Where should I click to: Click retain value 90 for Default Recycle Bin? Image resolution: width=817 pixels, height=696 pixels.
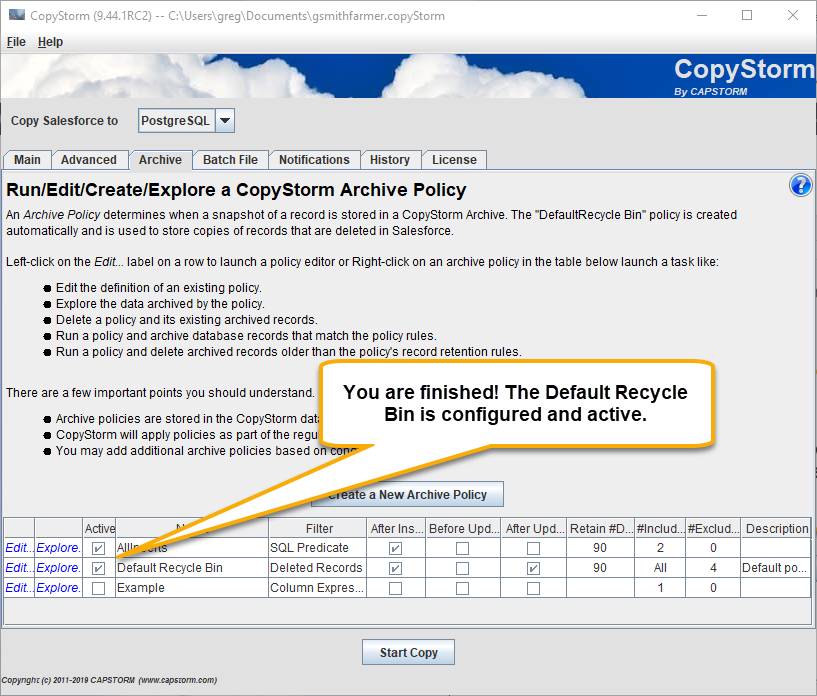[600, 568]
